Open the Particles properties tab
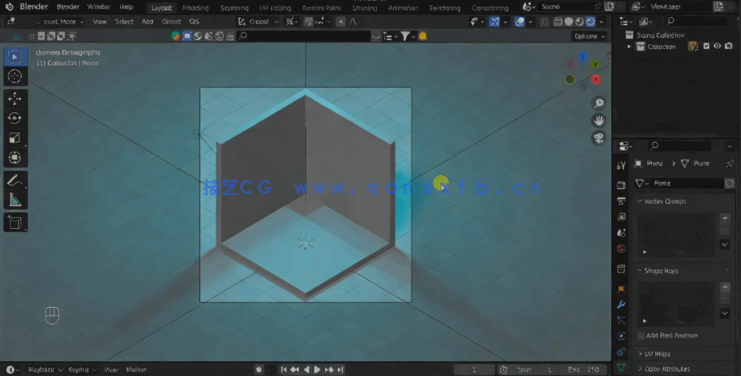Viewport: 741px width, 376px height. (621, 320)
